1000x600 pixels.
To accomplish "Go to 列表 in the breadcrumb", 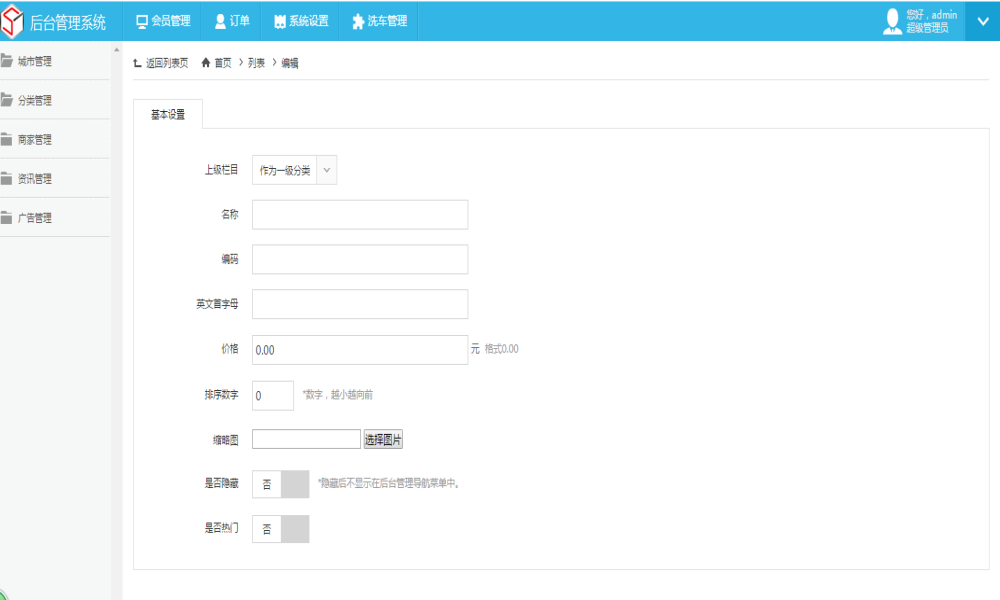I will [256, 63].
